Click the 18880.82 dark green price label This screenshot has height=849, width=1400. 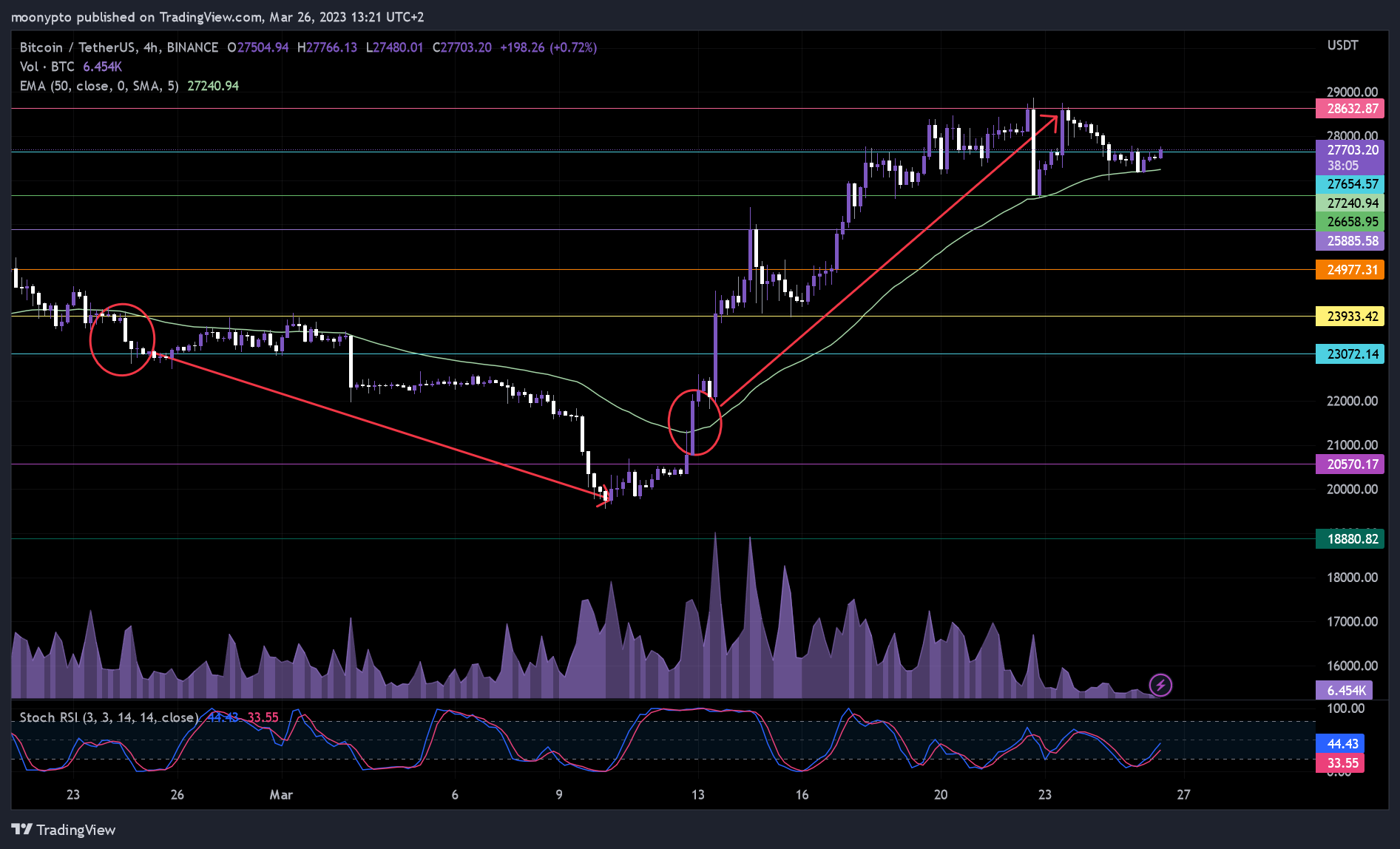click(1350, 539)
